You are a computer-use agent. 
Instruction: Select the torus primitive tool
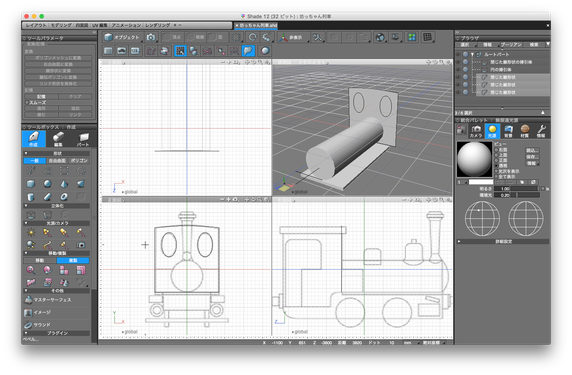click(64, 197)
